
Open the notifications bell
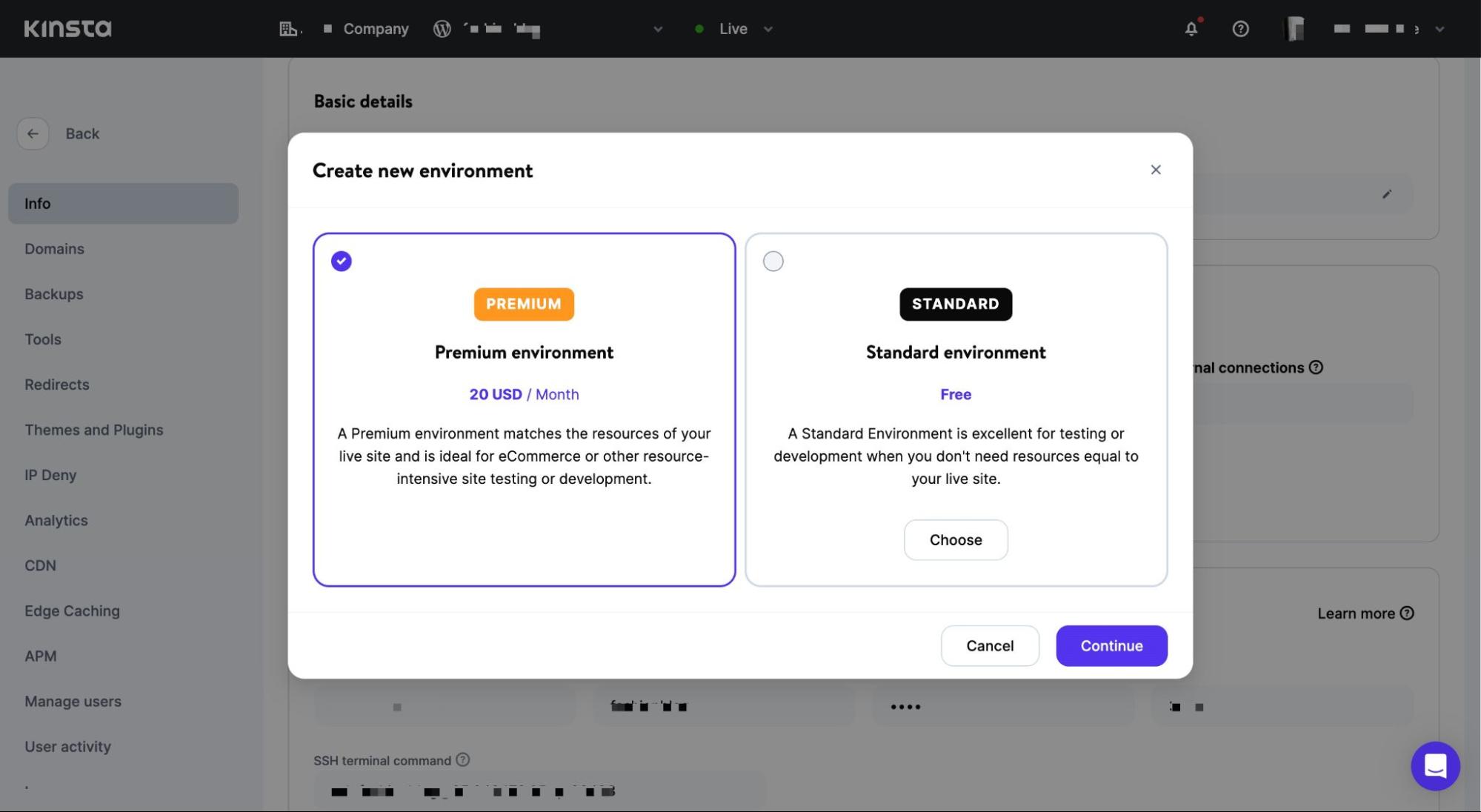tap(1191, 29)
